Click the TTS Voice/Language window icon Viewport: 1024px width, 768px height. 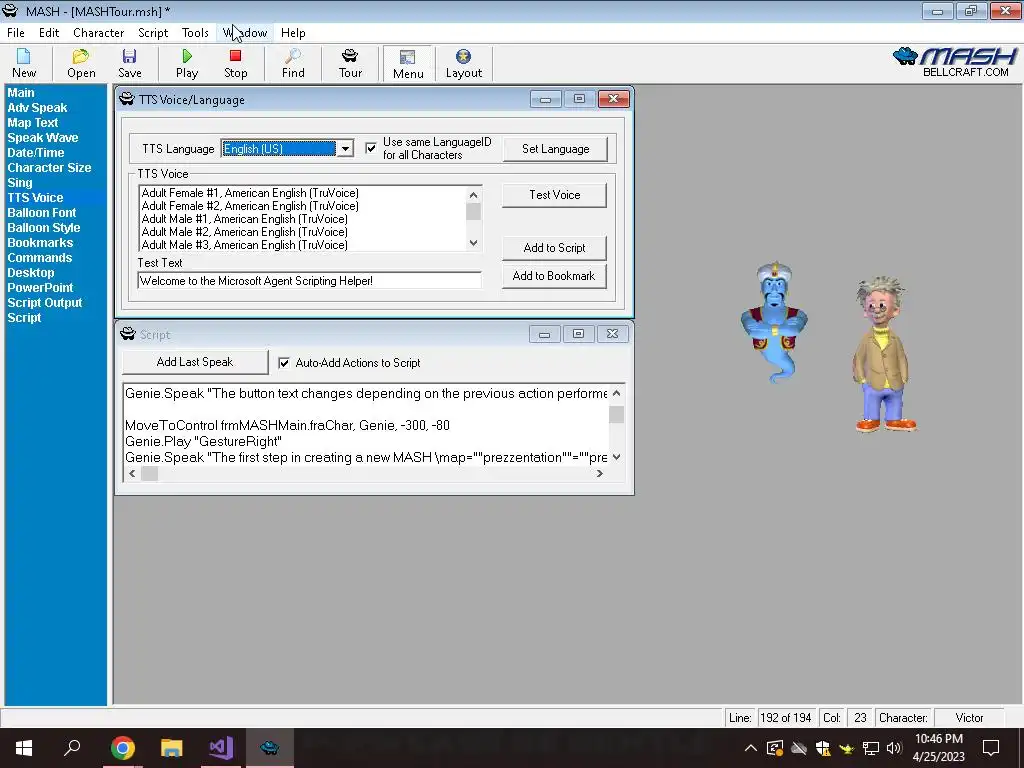point(127,99)
